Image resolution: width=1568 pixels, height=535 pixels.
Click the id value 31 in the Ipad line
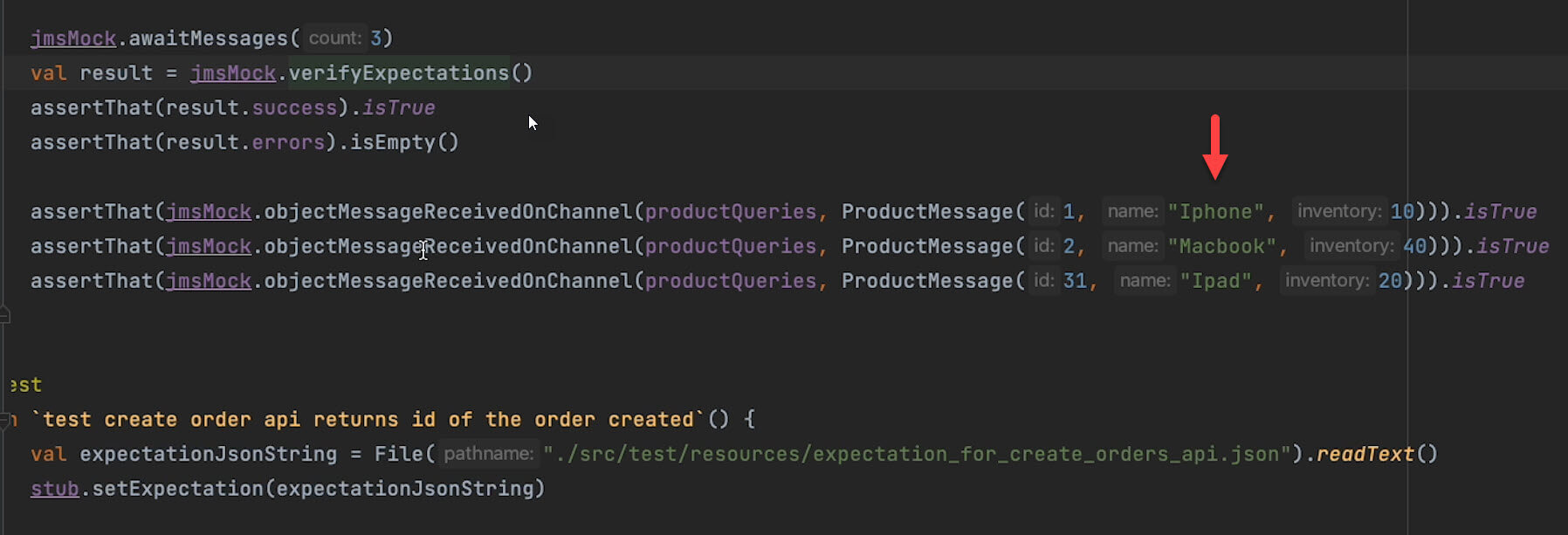tap(1075, 281)
